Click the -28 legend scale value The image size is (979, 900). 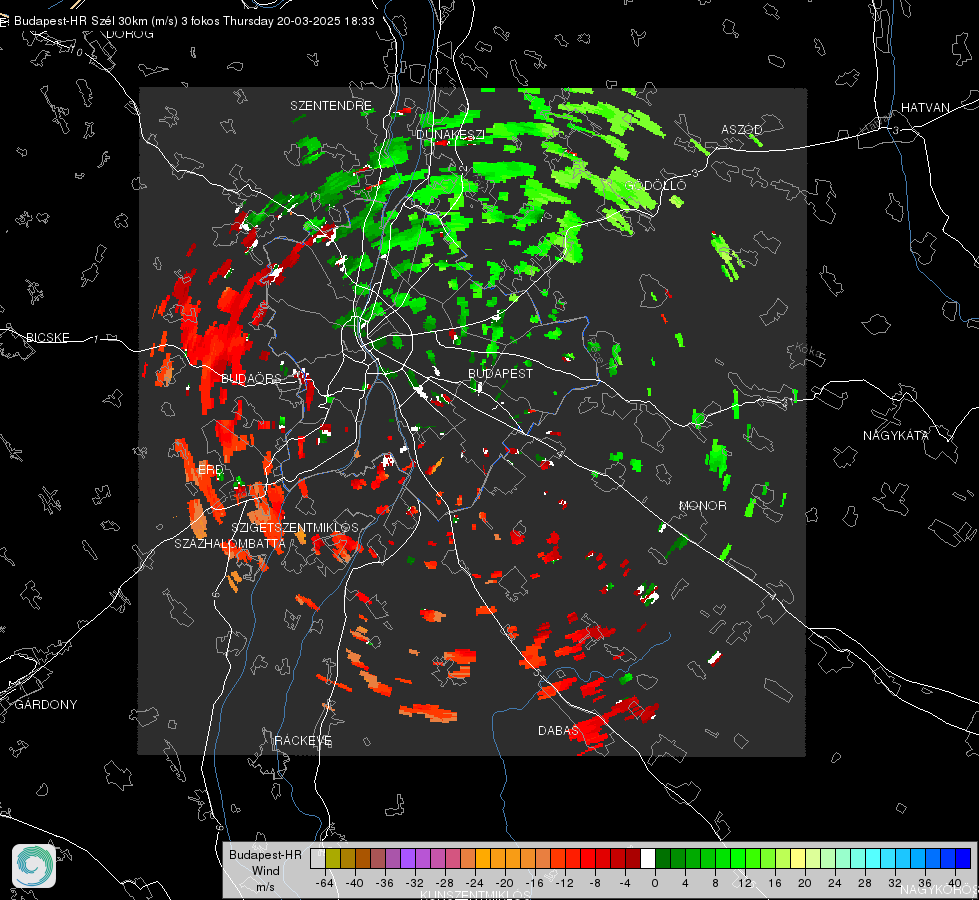point(445,883)
